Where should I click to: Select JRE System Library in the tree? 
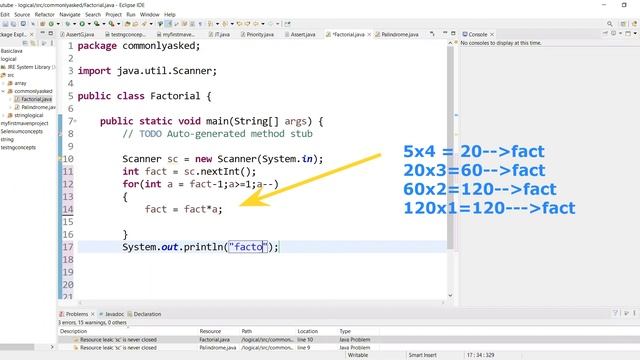tap(29, 67)
